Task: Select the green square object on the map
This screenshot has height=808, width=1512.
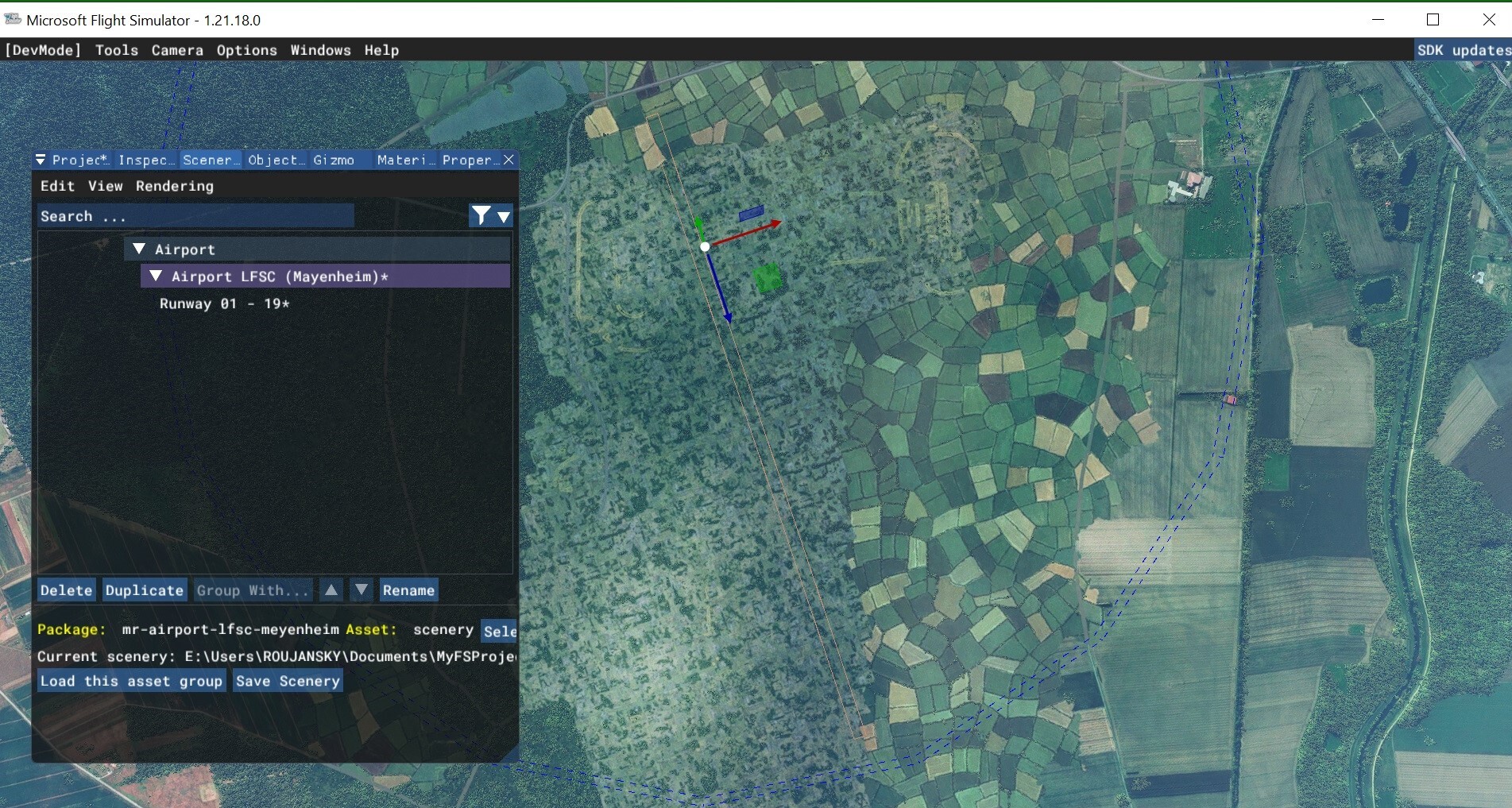Action: [x=768, y=278]
